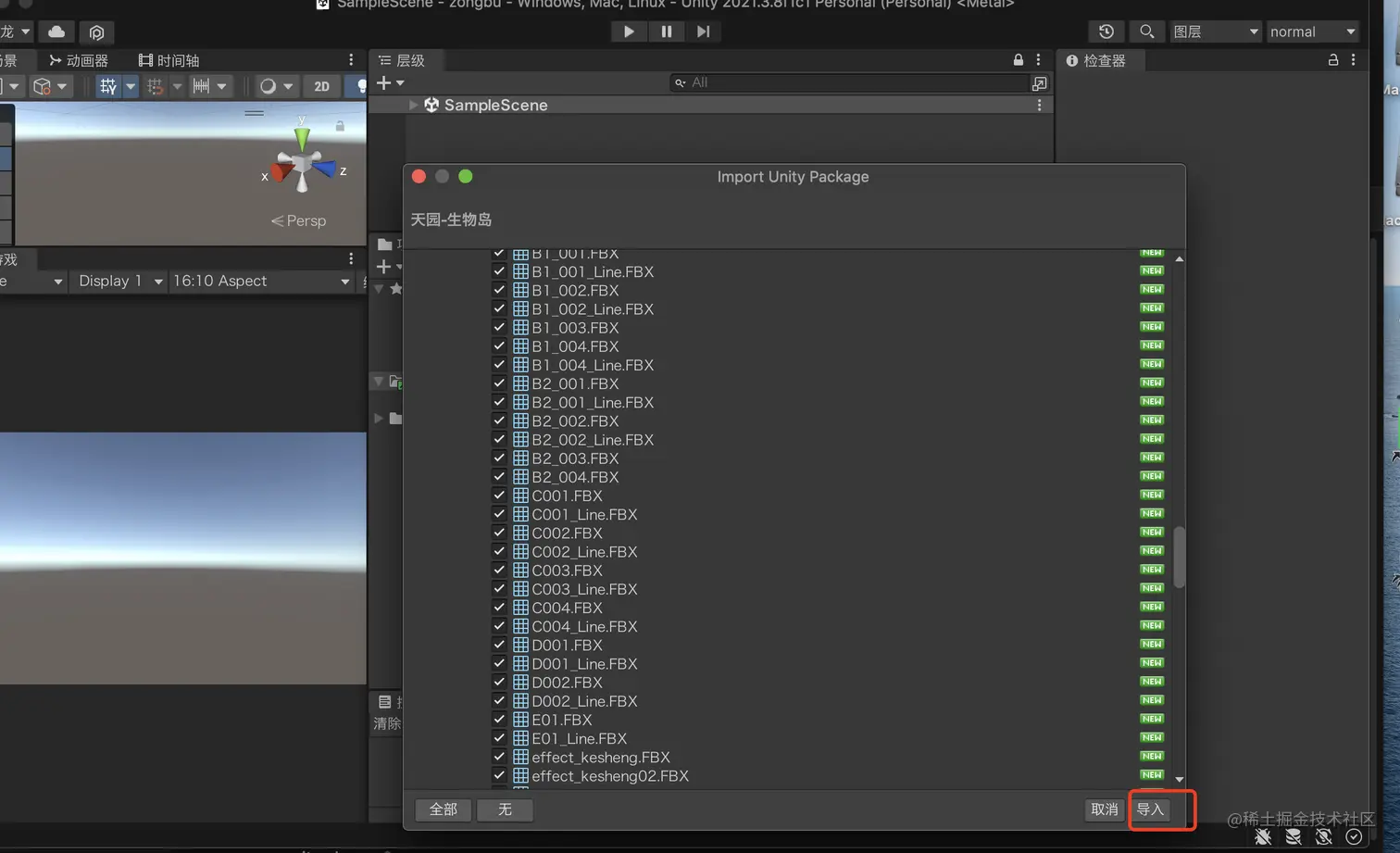
Task: Uncheck the B2_001.FBX checkbox
Action: 499,383
